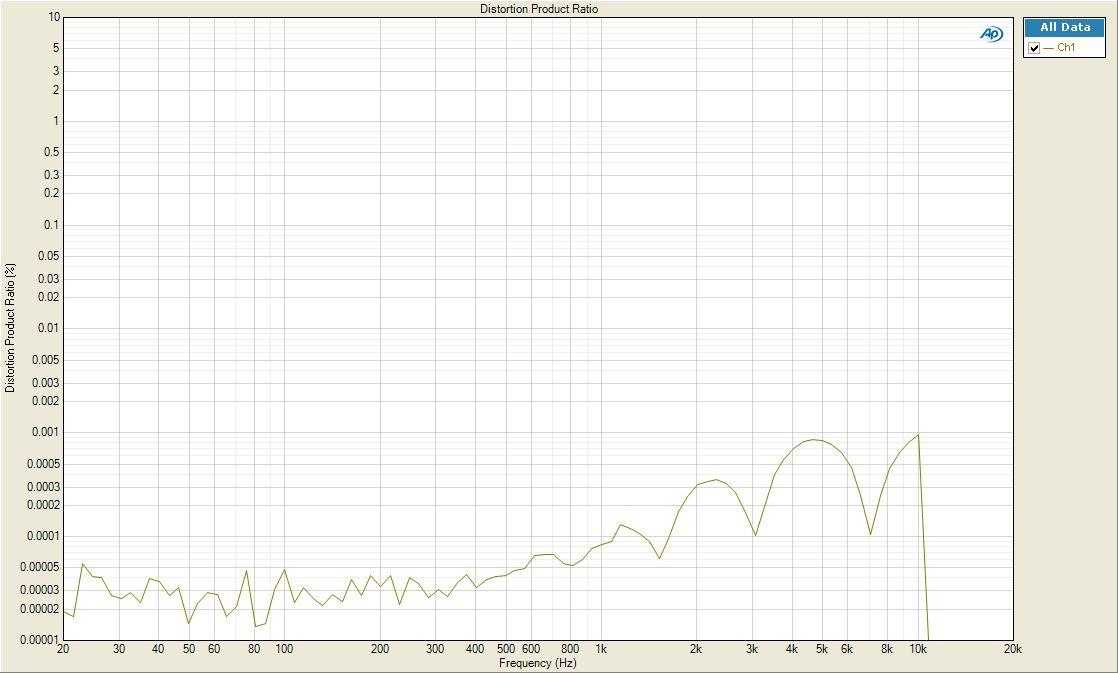
Task: Click the 10k label on frequency axis
Action: click(x=918, y=649)
